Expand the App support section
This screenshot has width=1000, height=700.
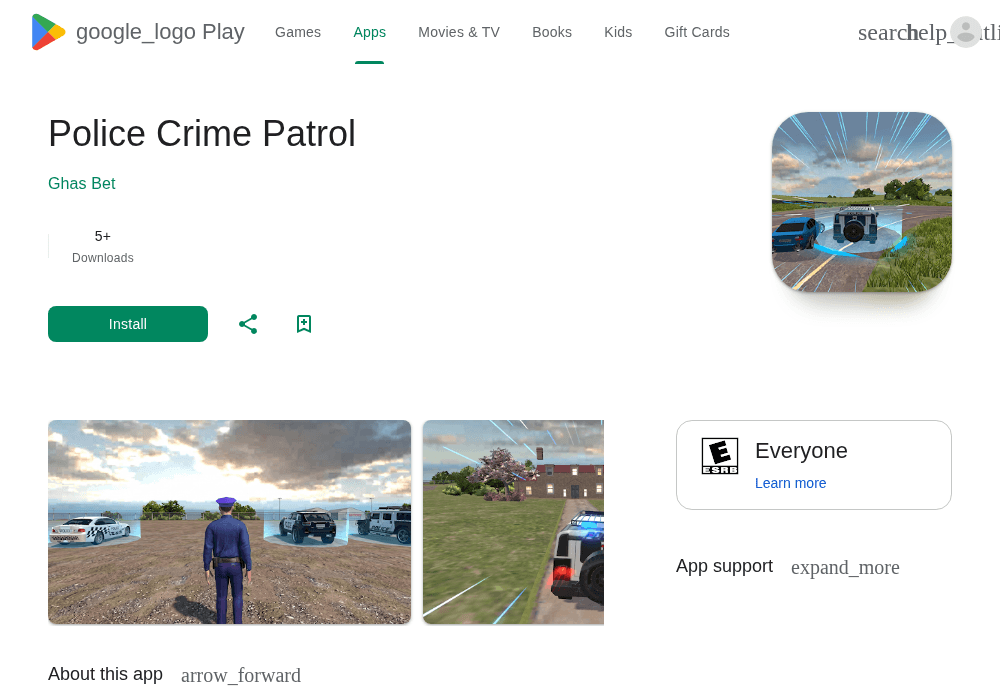tap(845, 567)
